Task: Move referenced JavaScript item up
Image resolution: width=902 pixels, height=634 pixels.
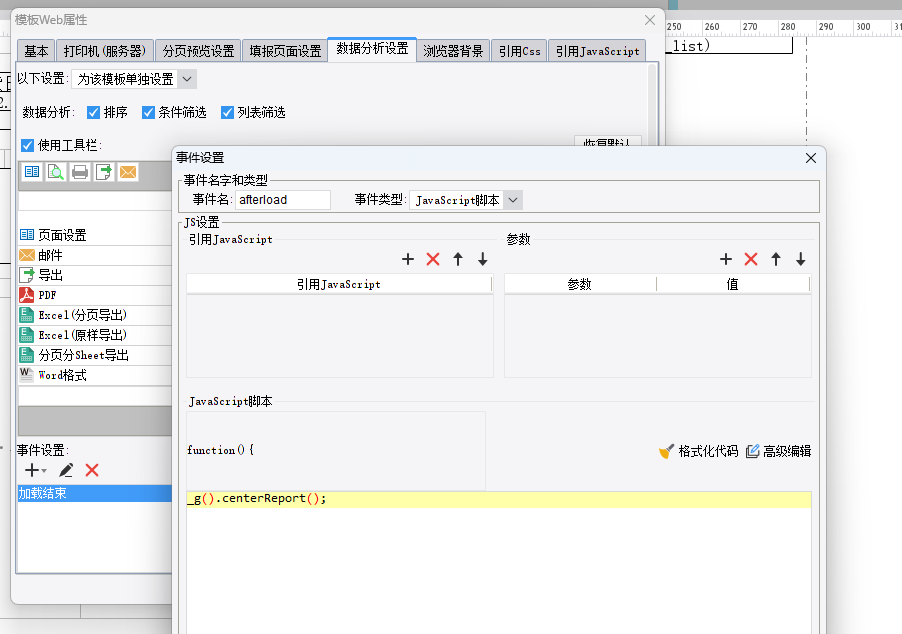Action: (458, 259)
